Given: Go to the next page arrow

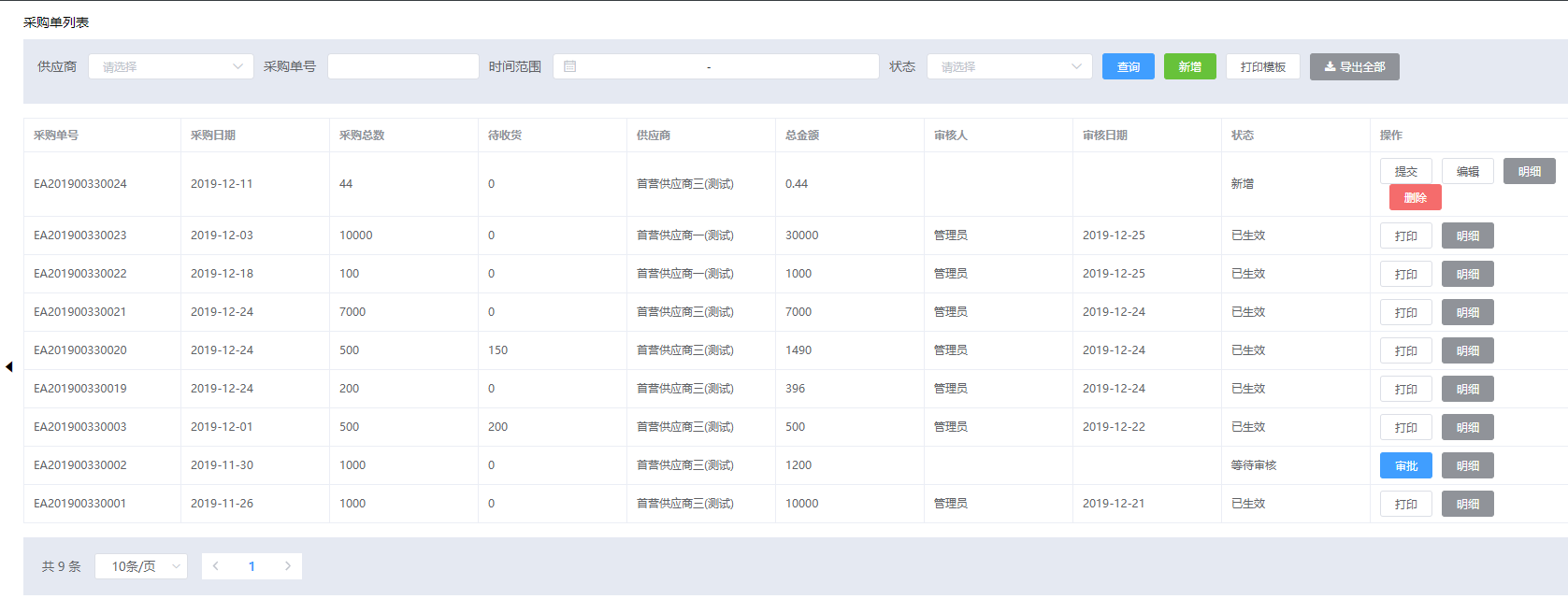Looking at the screenshot, I should (x=287, y=566).
